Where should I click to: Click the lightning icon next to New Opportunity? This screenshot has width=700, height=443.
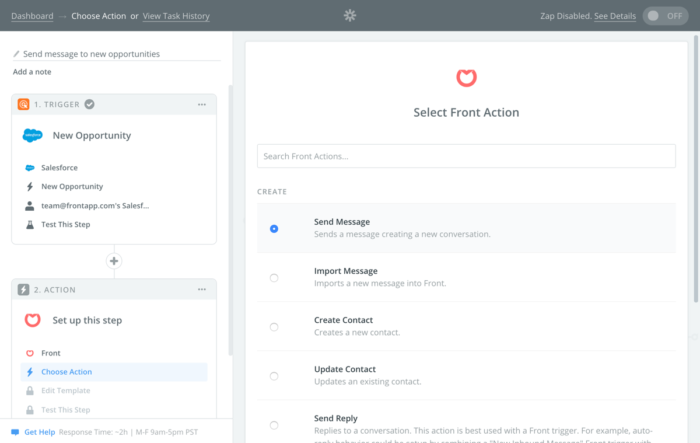coord(29,187)
